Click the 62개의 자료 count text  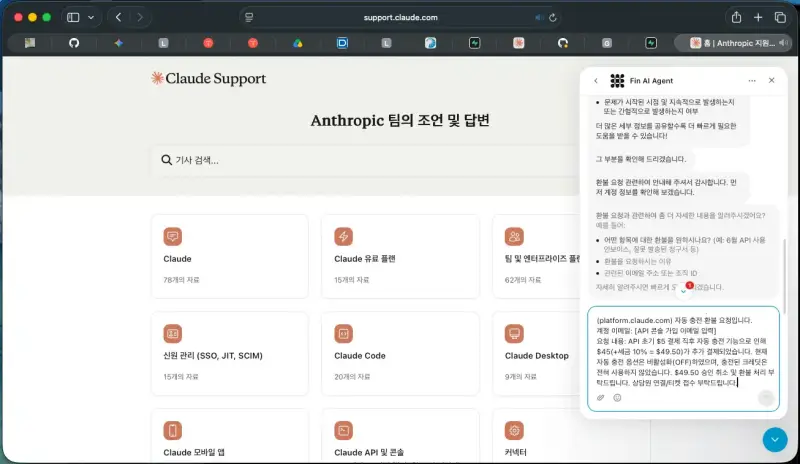(522, 280)
